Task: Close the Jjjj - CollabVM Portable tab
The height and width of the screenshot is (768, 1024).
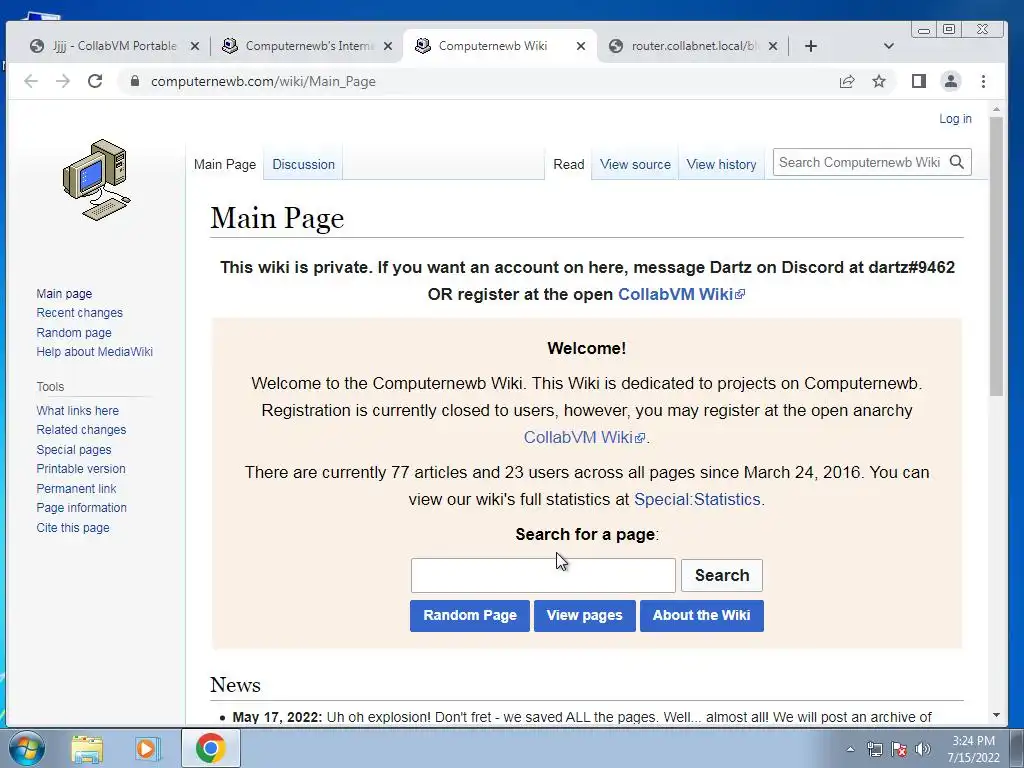Action: [x=195, y=46]
